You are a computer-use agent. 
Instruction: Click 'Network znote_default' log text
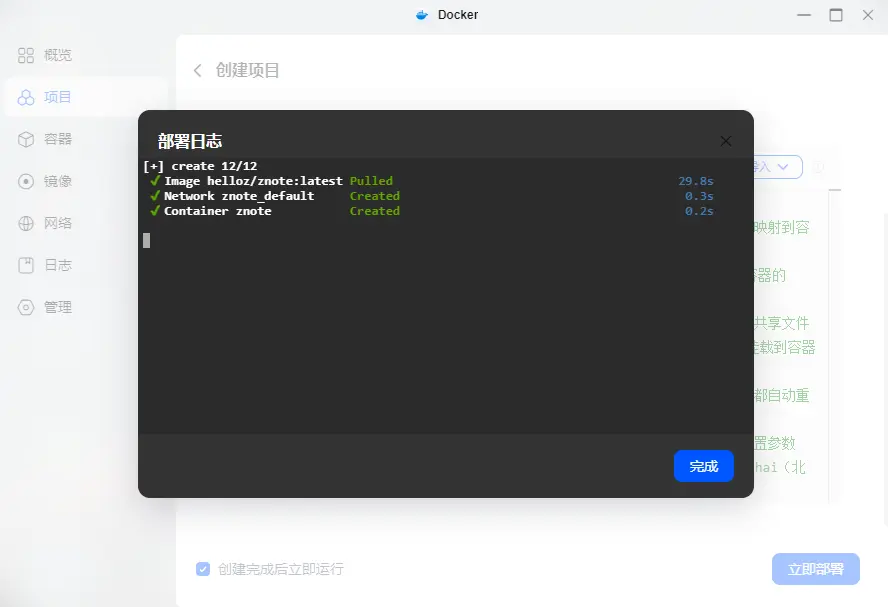coord(239,196)
